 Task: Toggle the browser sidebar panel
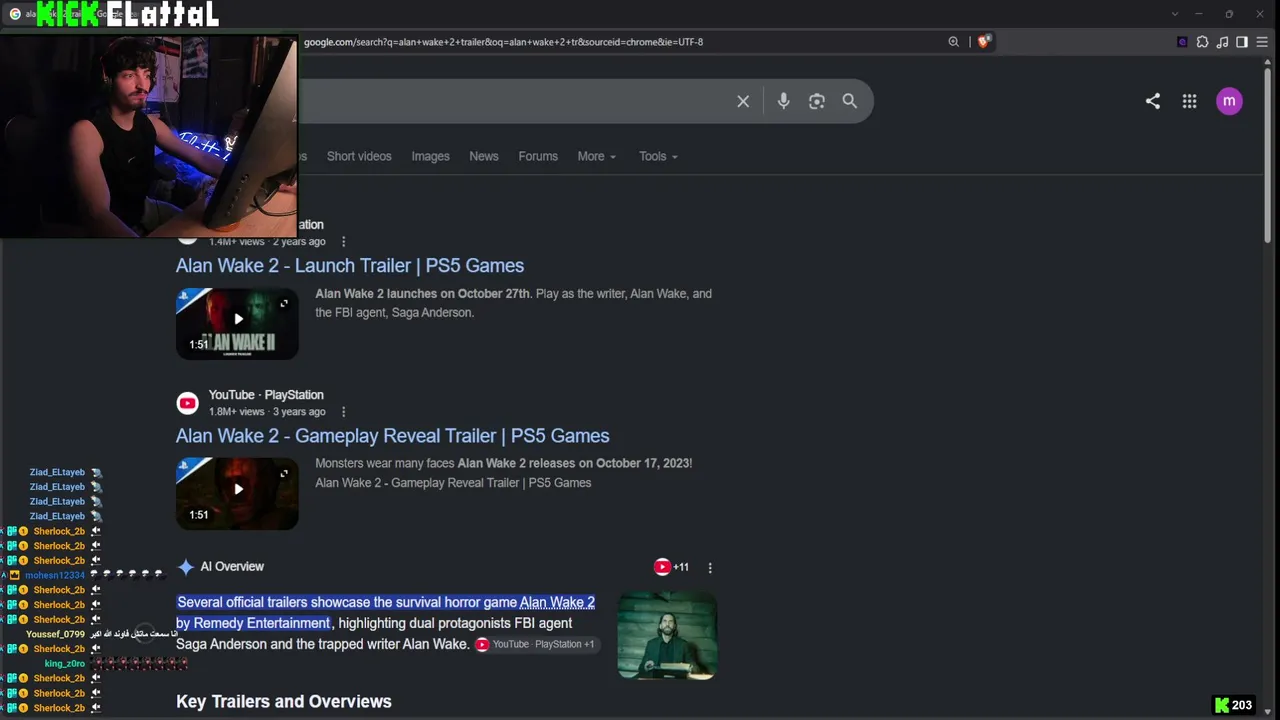pos(1242,42)
